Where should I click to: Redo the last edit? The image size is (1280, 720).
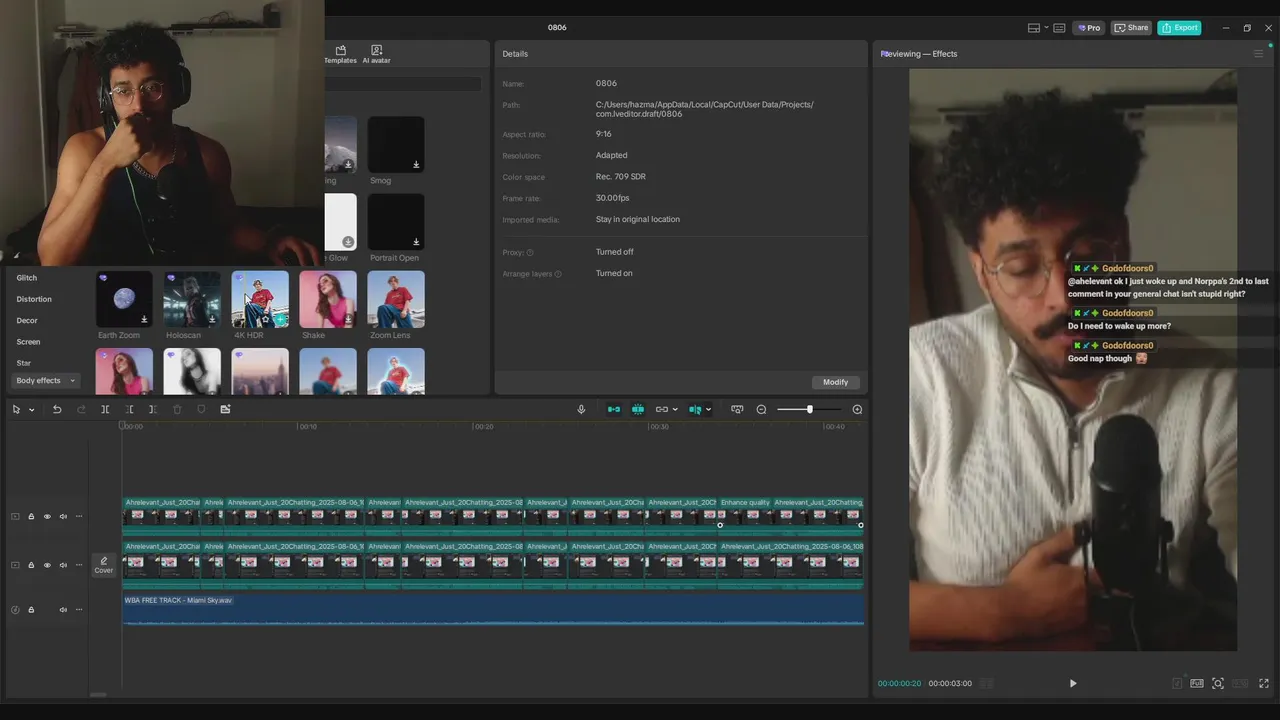[81, 409]
